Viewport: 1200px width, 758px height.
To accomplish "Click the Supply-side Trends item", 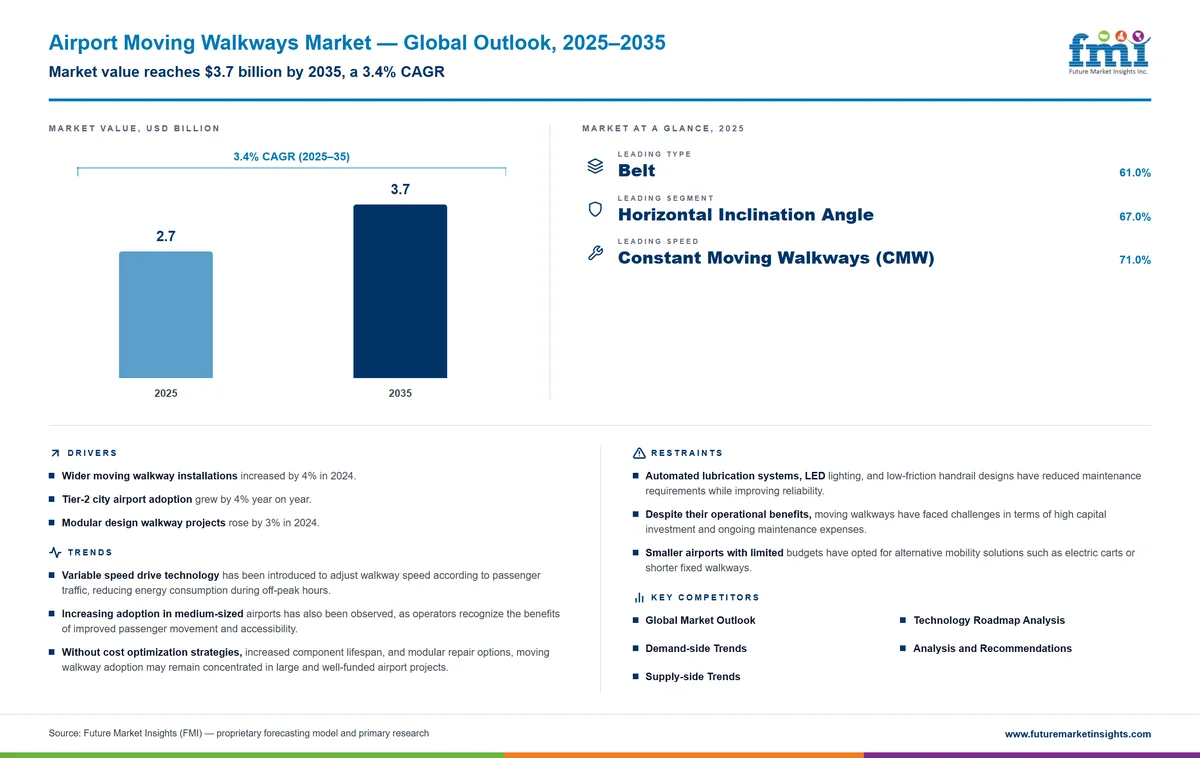I will 693,677.
